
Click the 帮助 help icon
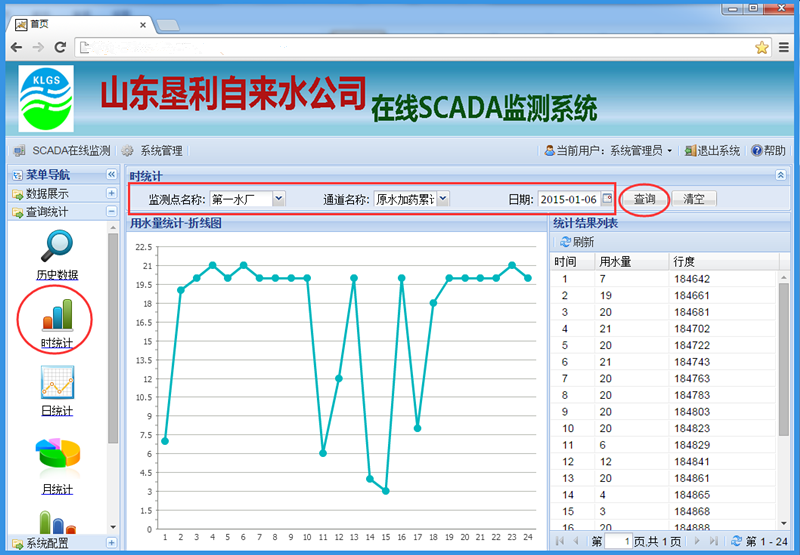pyautogui.click(x=756, y=151)
